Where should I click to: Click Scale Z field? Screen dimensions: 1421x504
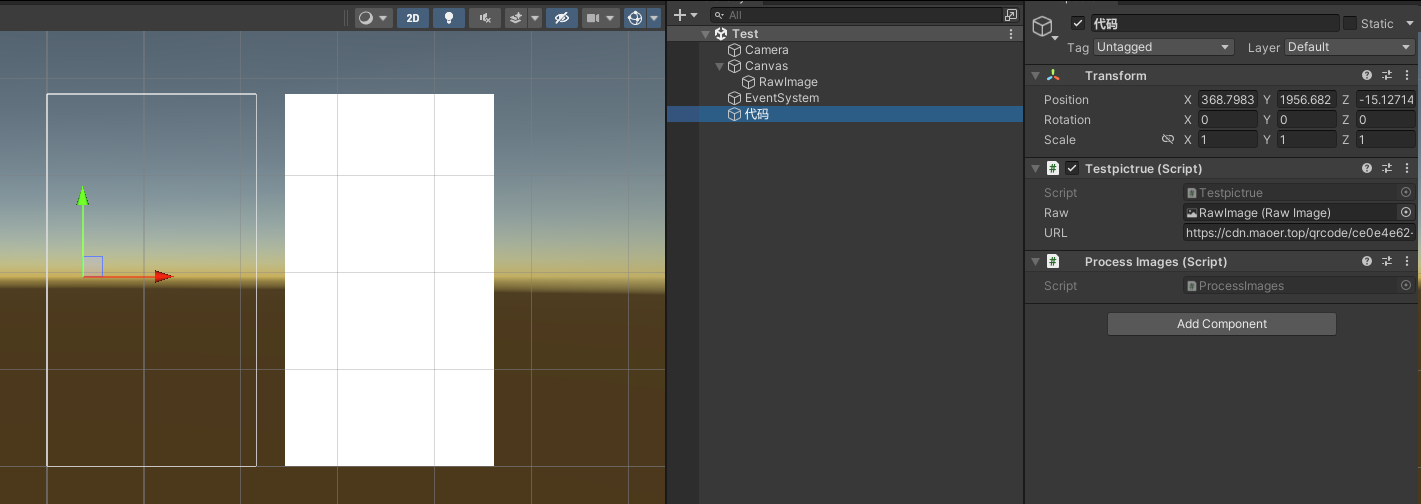(1385, 140)
